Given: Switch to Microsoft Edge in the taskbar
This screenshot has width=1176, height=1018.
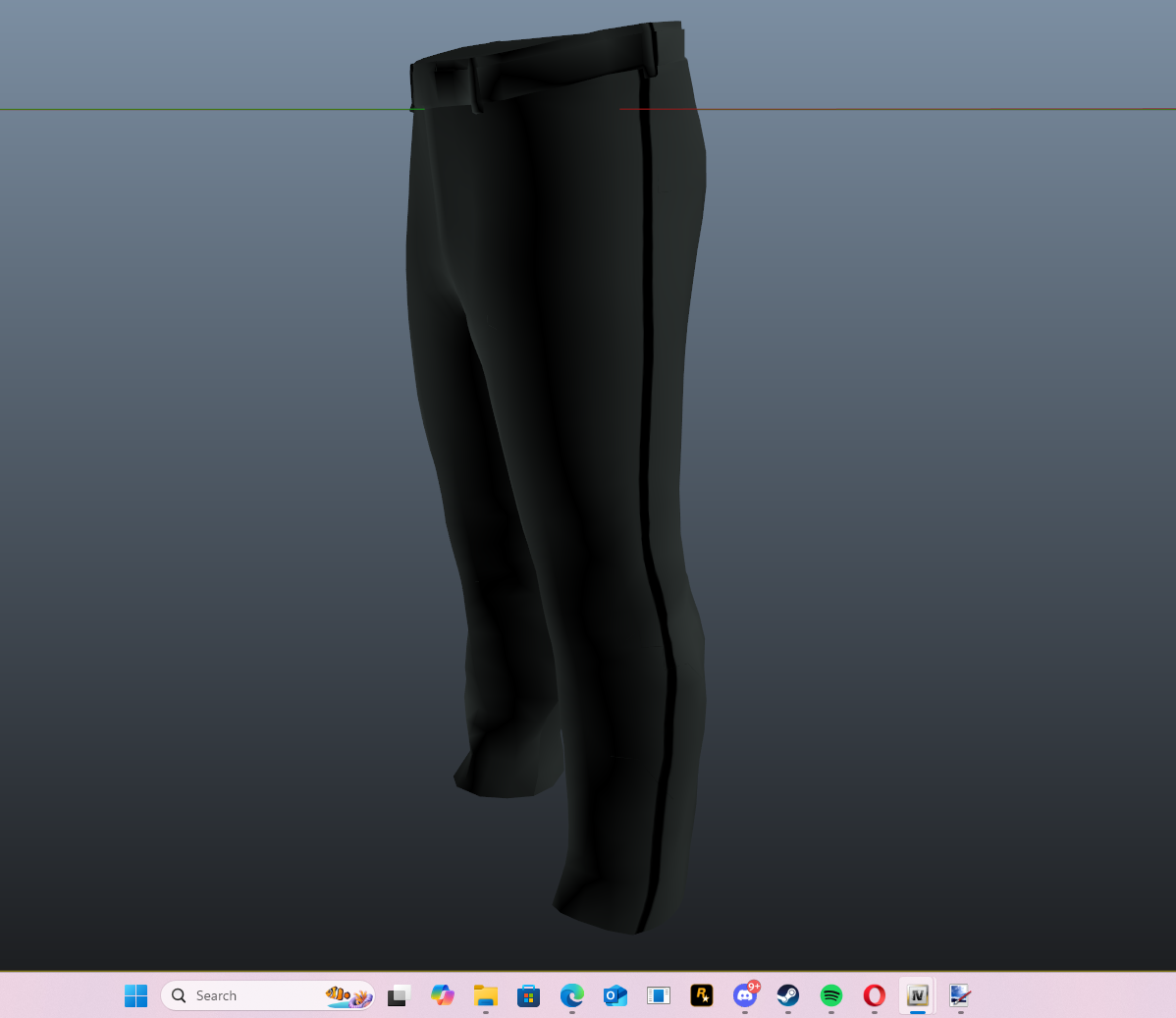Looking at the screenshot, I should pos(571,995).
